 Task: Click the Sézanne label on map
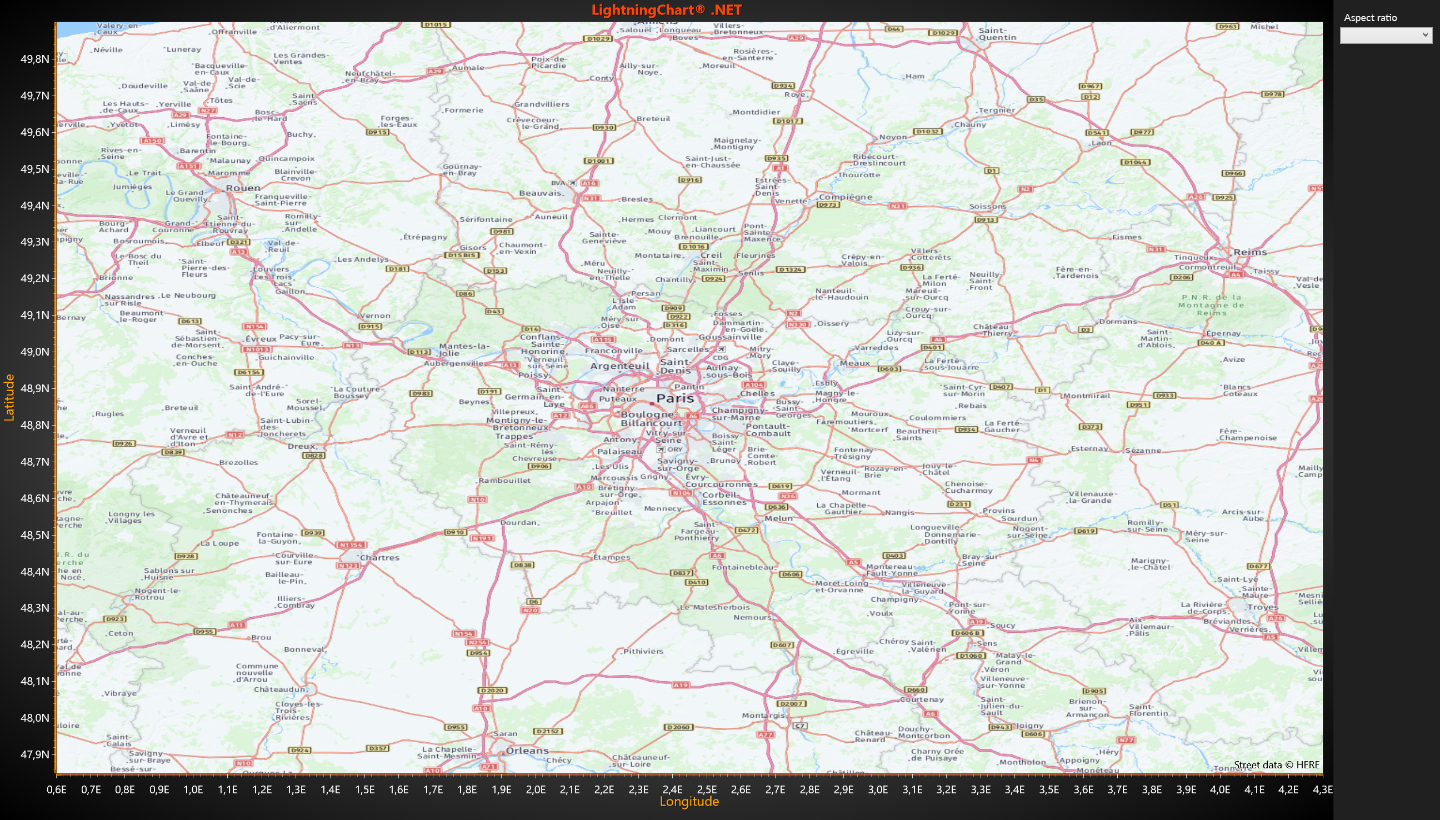pyautogui.click(x=1143, y=451)
